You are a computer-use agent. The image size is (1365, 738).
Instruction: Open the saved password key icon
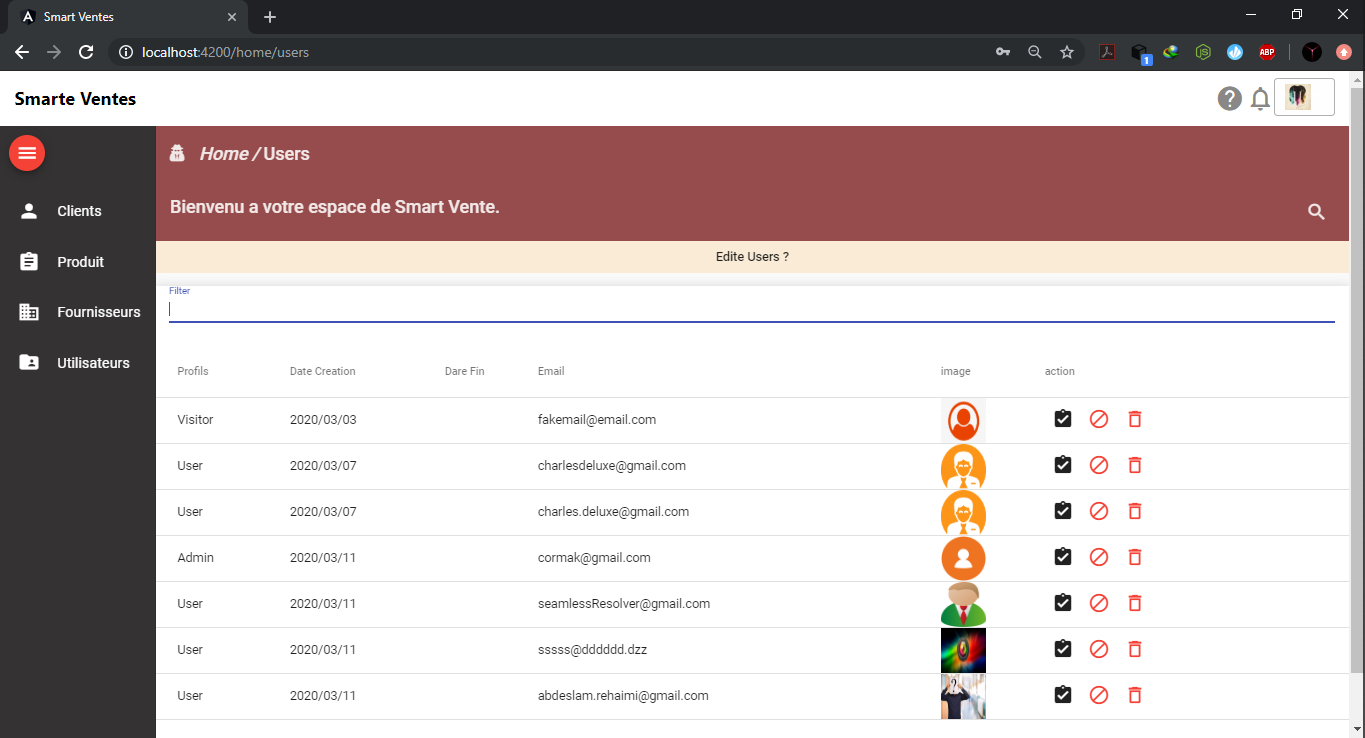coord(1003,52)
